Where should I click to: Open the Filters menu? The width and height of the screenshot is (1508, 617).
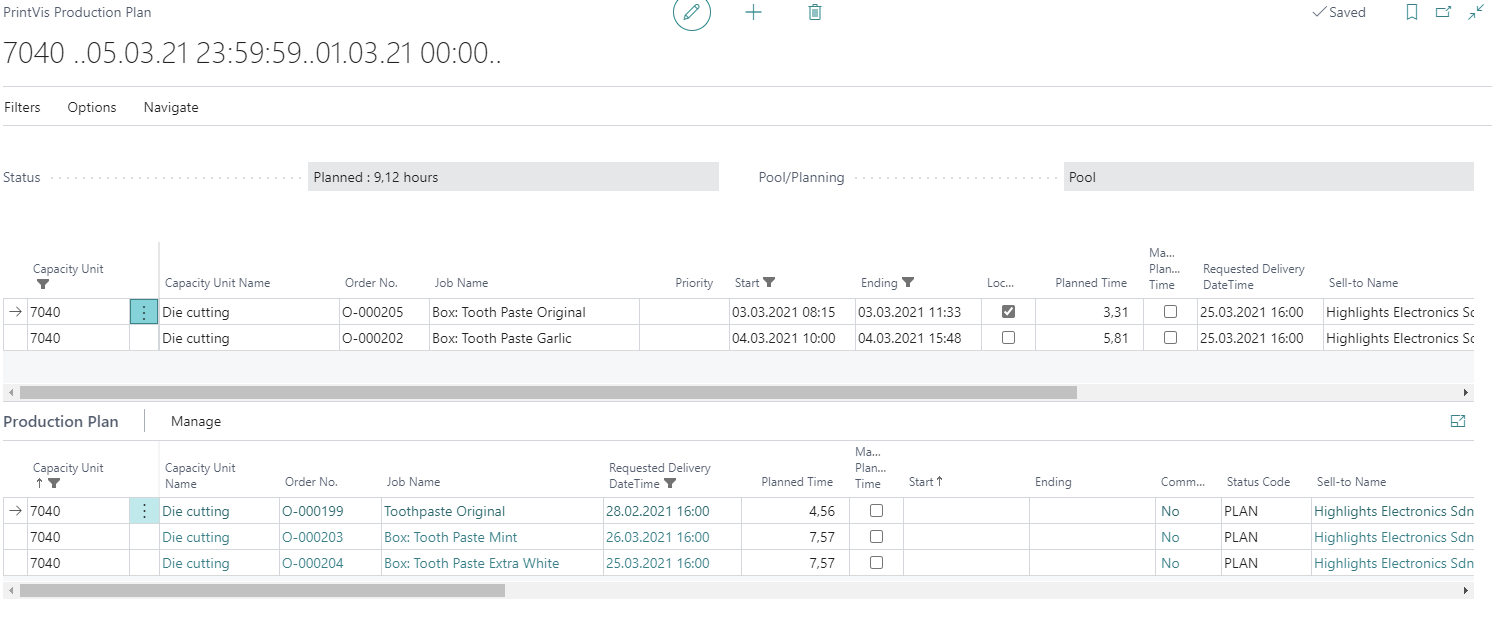click(x=23, y=107)
